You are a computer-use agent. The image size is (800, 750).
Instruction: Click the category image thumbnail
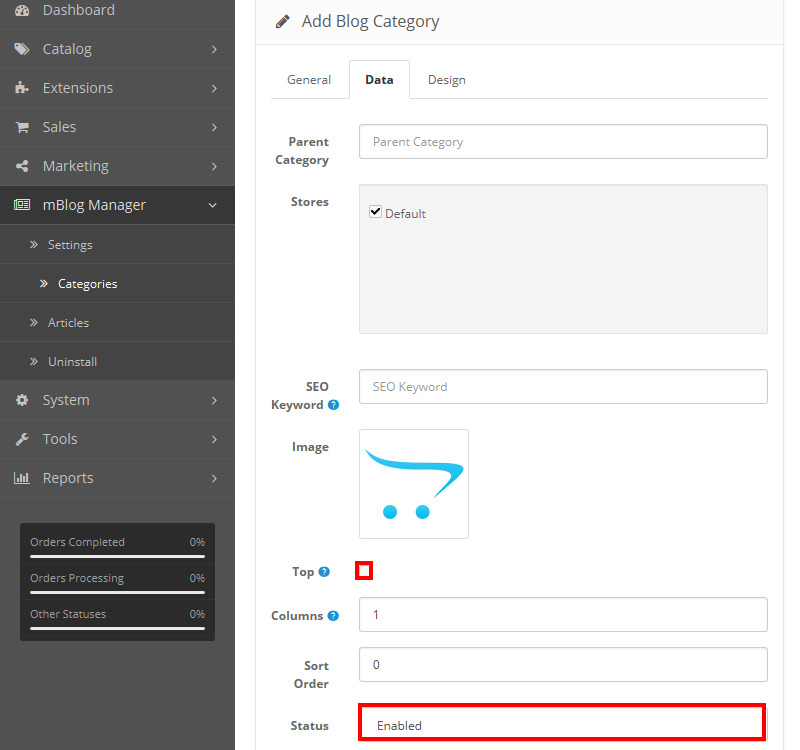click(414, 484)
